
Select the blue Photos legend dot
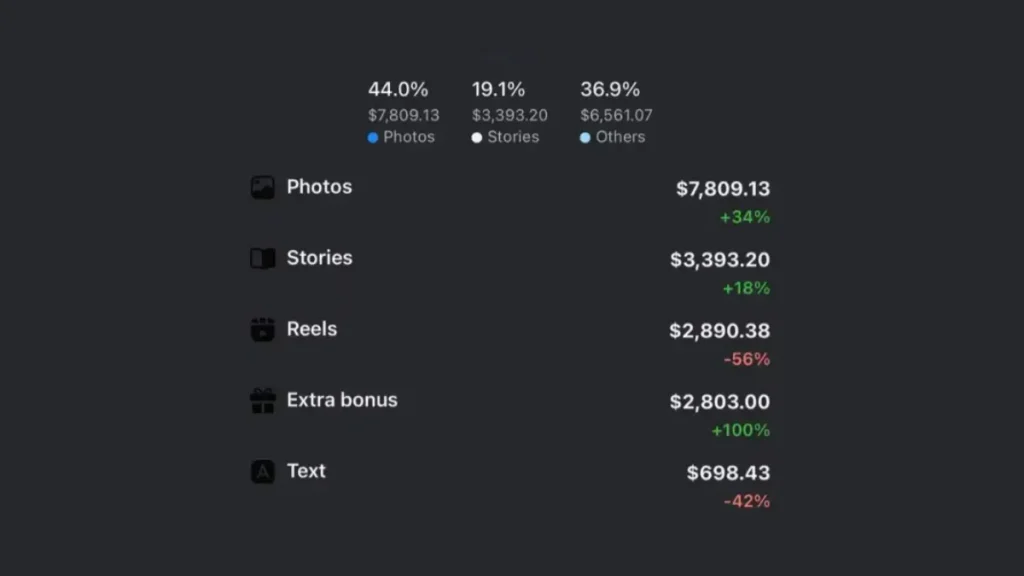tap(373, 138)
